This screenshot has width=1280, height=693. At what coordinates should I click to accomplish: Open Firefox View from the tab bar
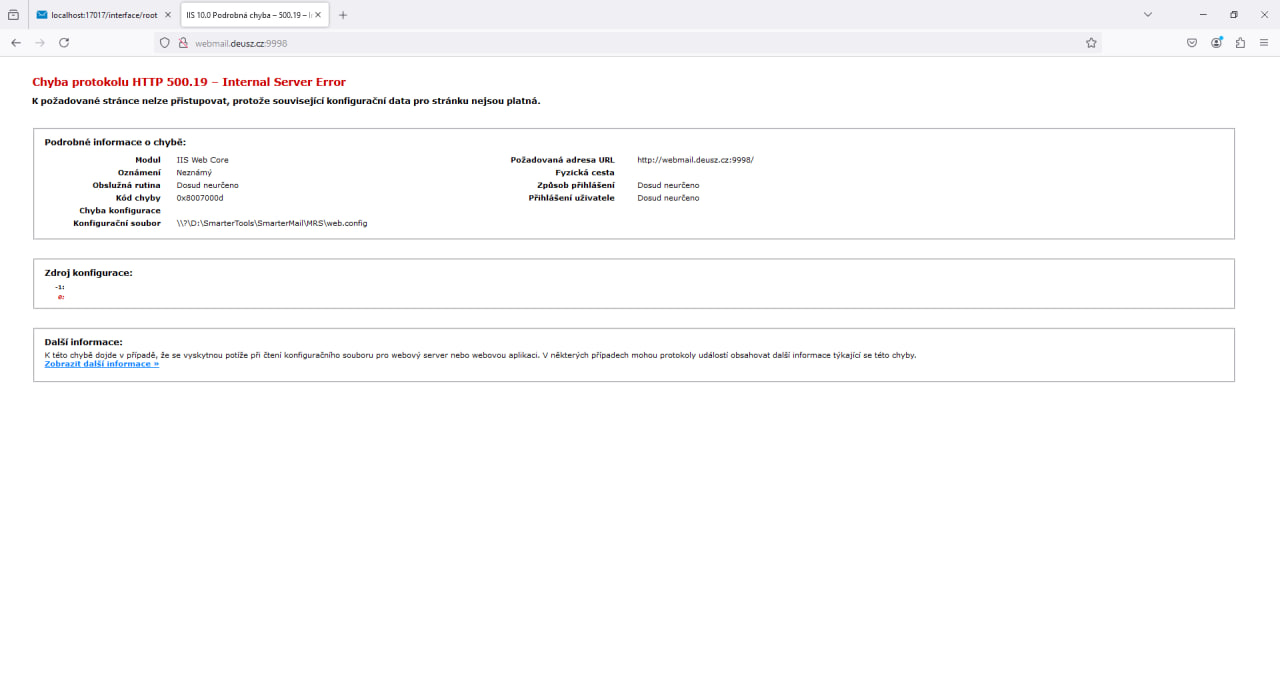click(x=13, y=15)
